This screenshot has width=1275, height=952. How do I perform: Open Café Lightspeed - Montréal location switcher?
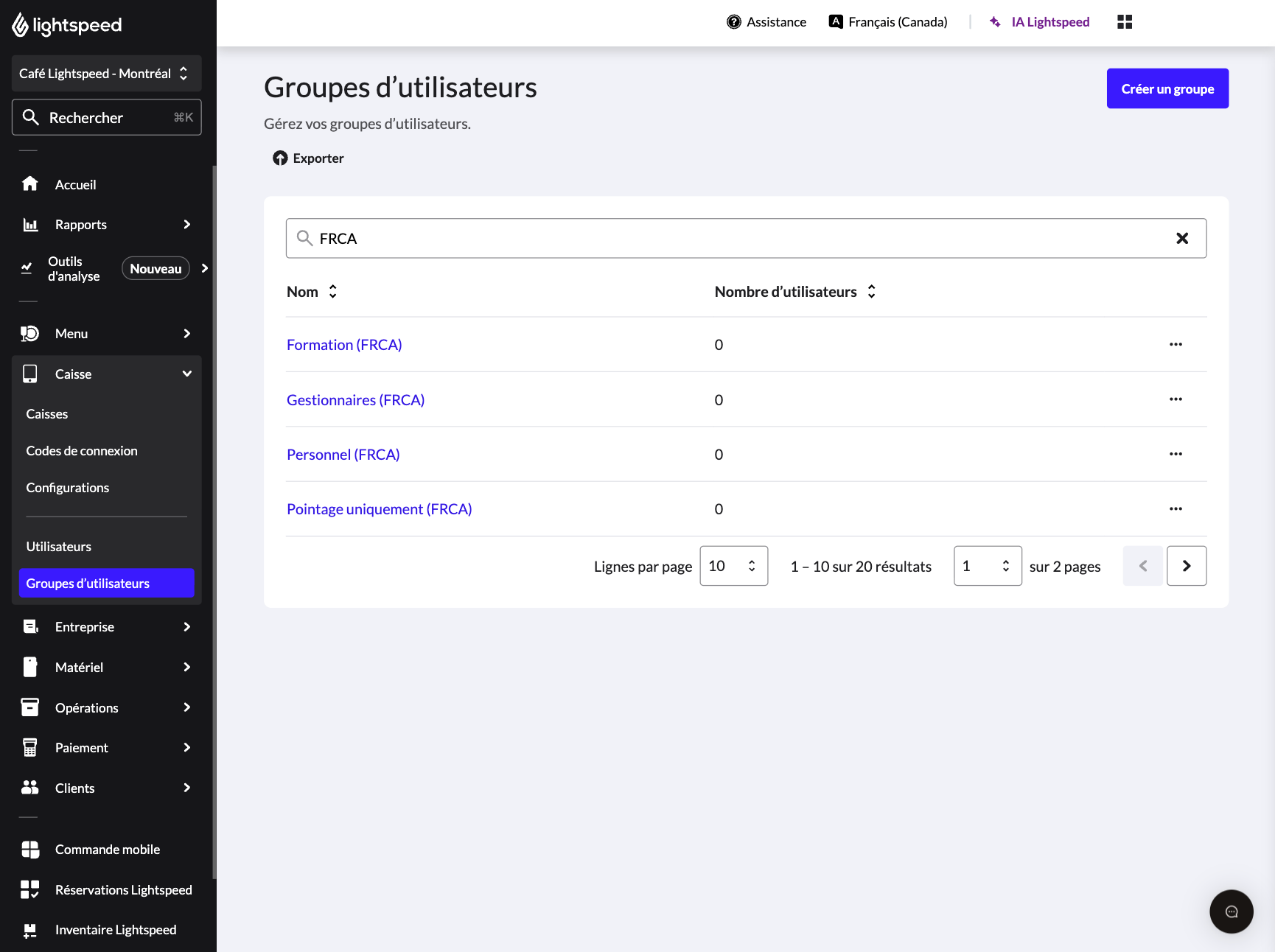(x=106, y=74)
